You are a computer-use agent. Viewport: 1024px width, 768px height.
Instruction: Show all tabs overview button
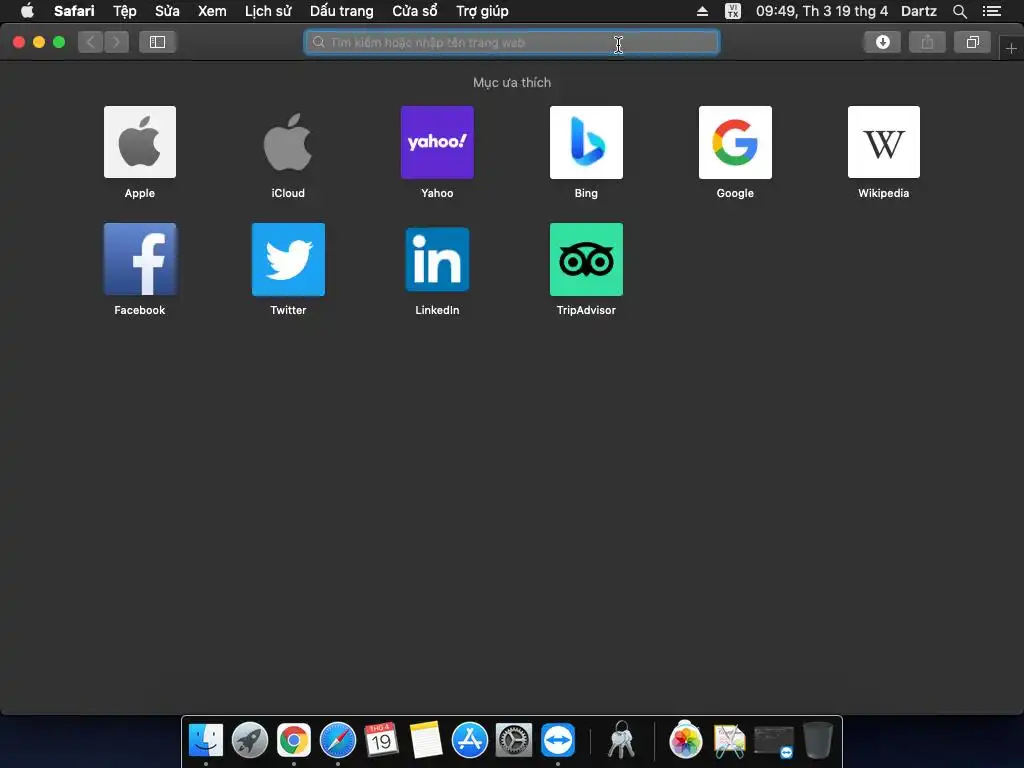point(972,42)
